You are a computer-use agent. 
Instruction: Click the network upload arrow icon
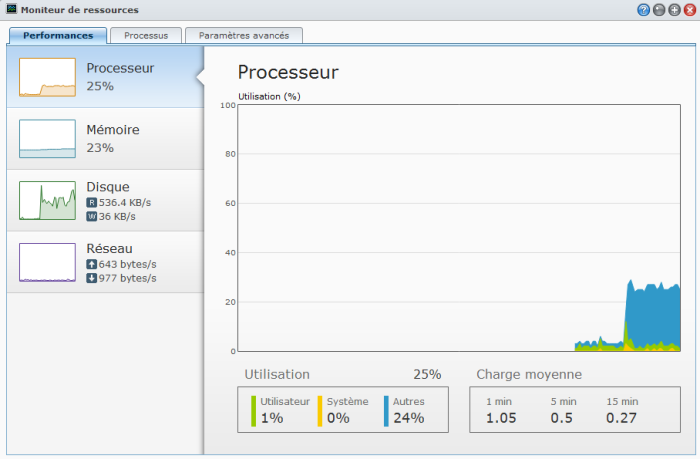click(92, 264)
